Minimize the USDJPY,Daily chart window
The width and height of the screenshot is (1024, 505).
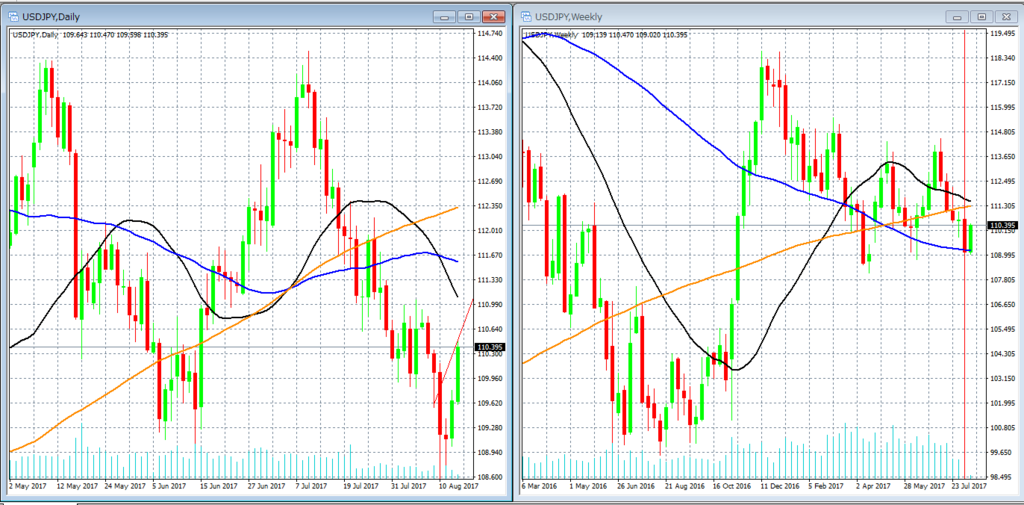[x=445, y=16]
